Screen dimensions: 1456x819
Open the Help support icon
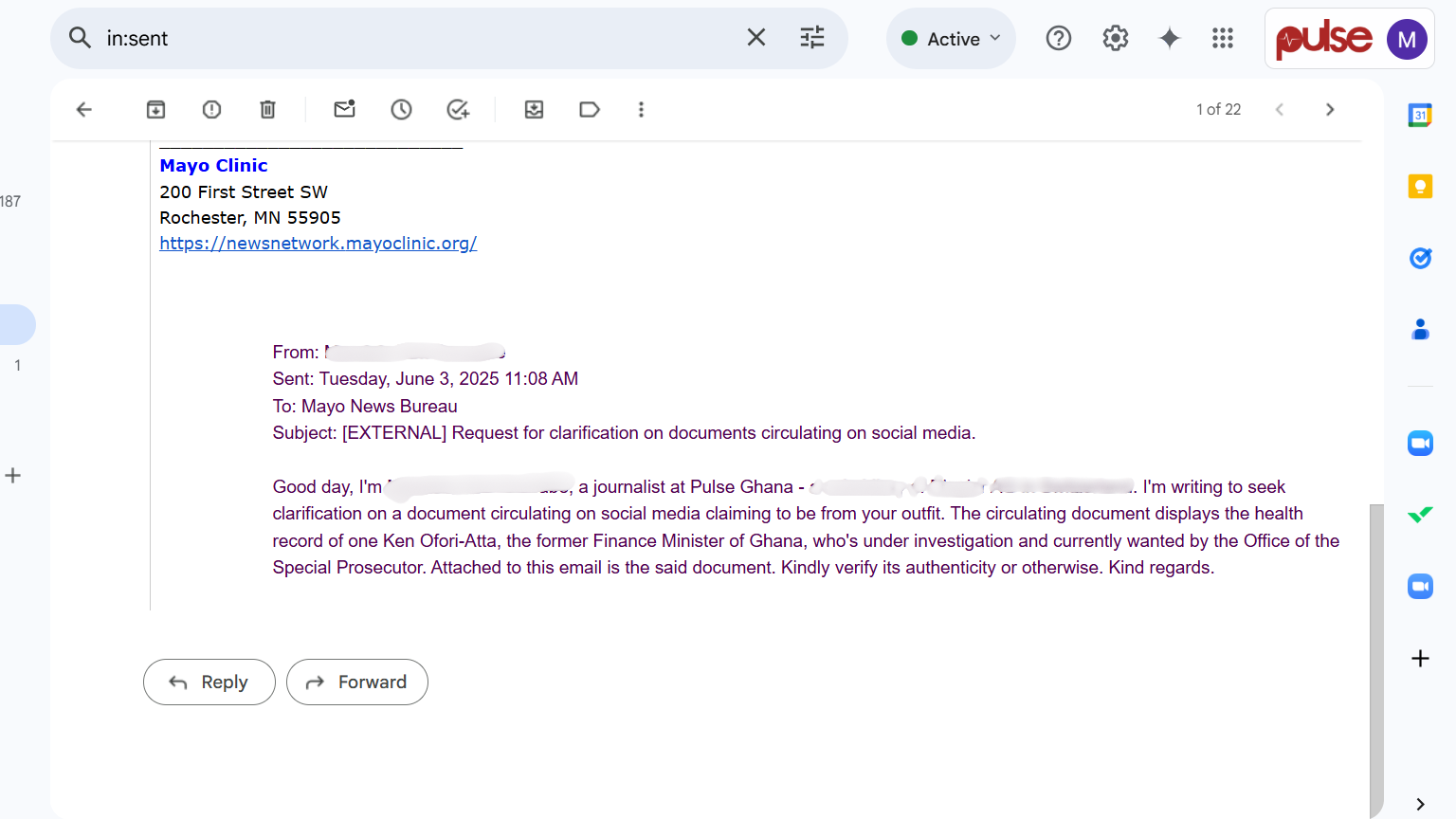click(x=1059, y=38)
